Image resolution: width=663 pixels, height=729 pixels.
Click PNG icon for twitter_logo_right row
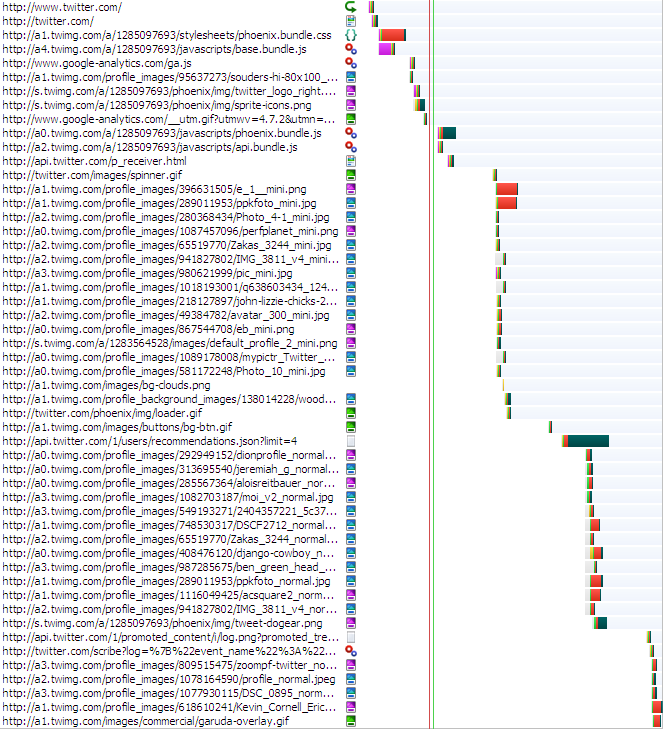pyautogui.click(x=351, y=91)
